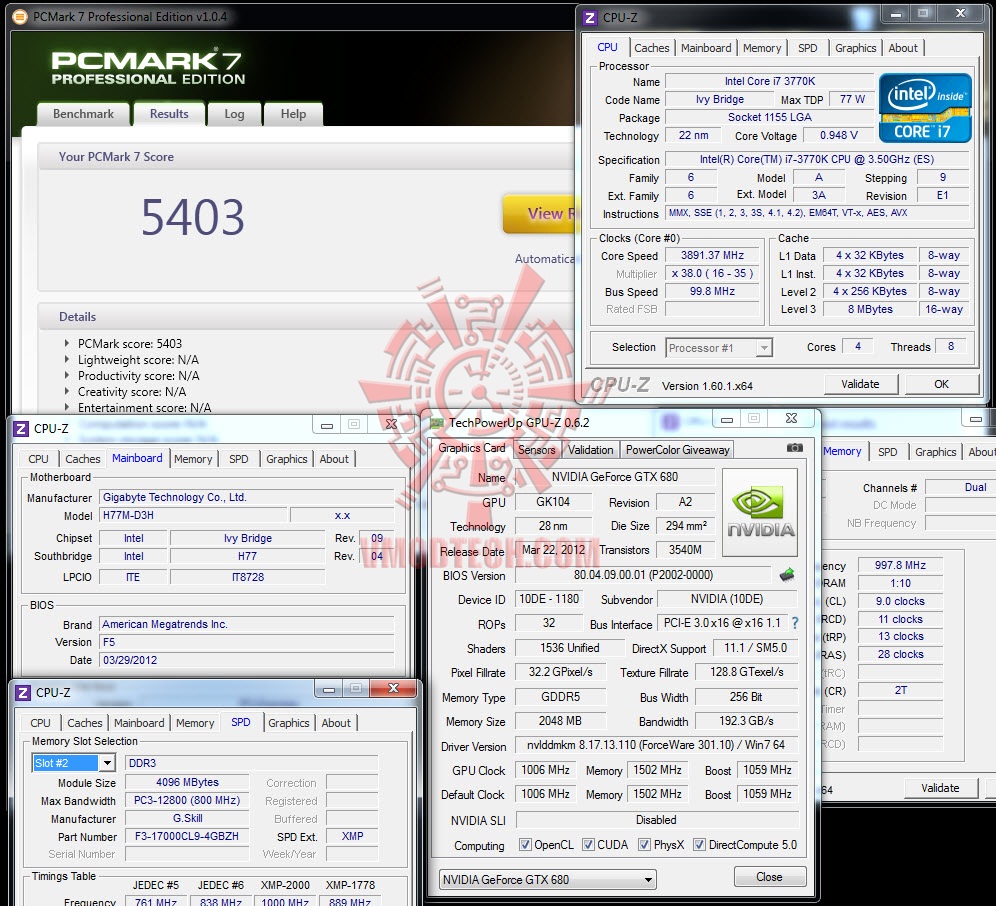Image resolution: width=996 pixels, height=906 pixels.
Task: Expand the Entertainment score detail row
Action: click(67, 407)
